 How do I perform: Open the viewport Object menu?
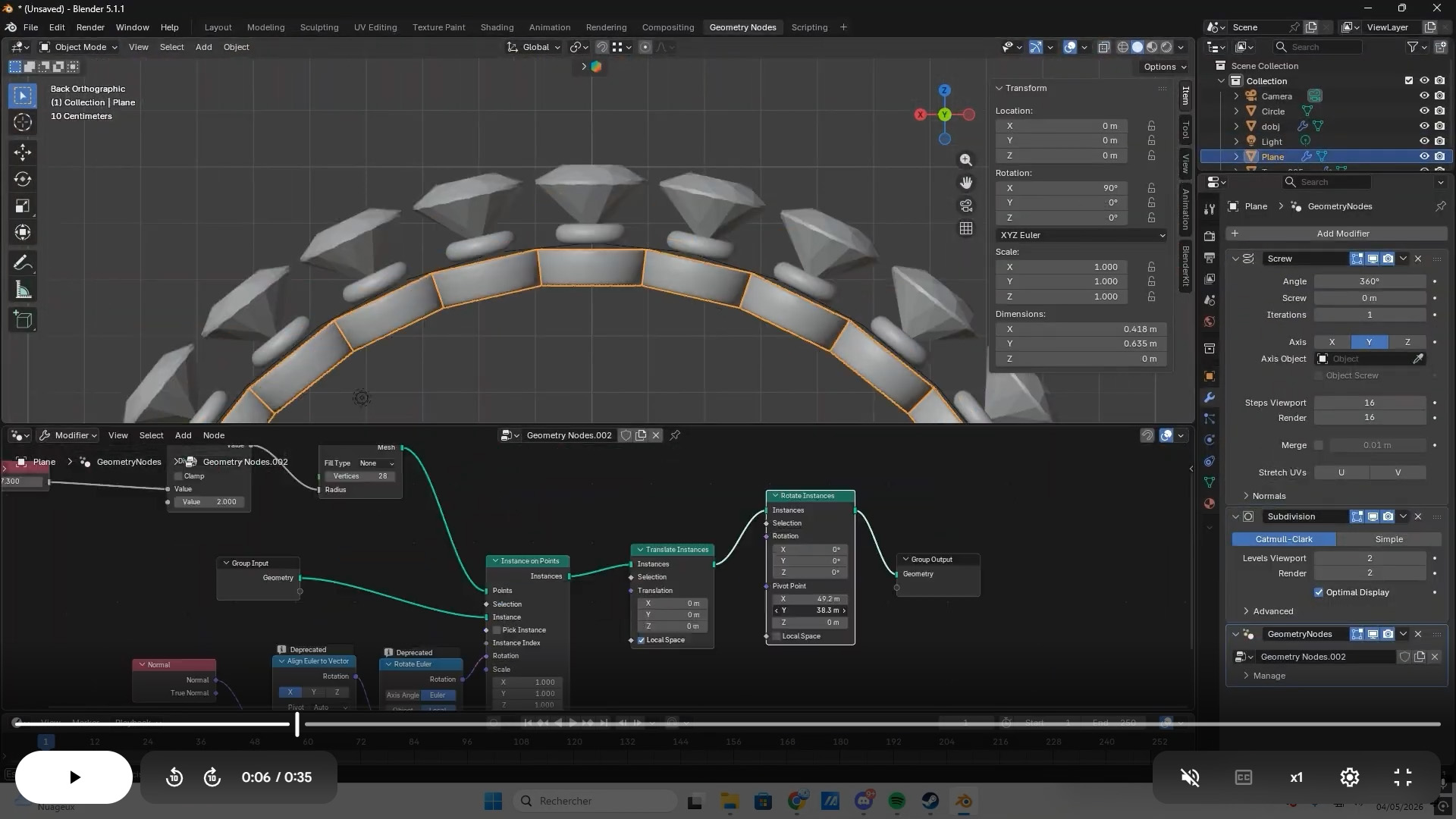pyautogui.click(x=236, y=47)
